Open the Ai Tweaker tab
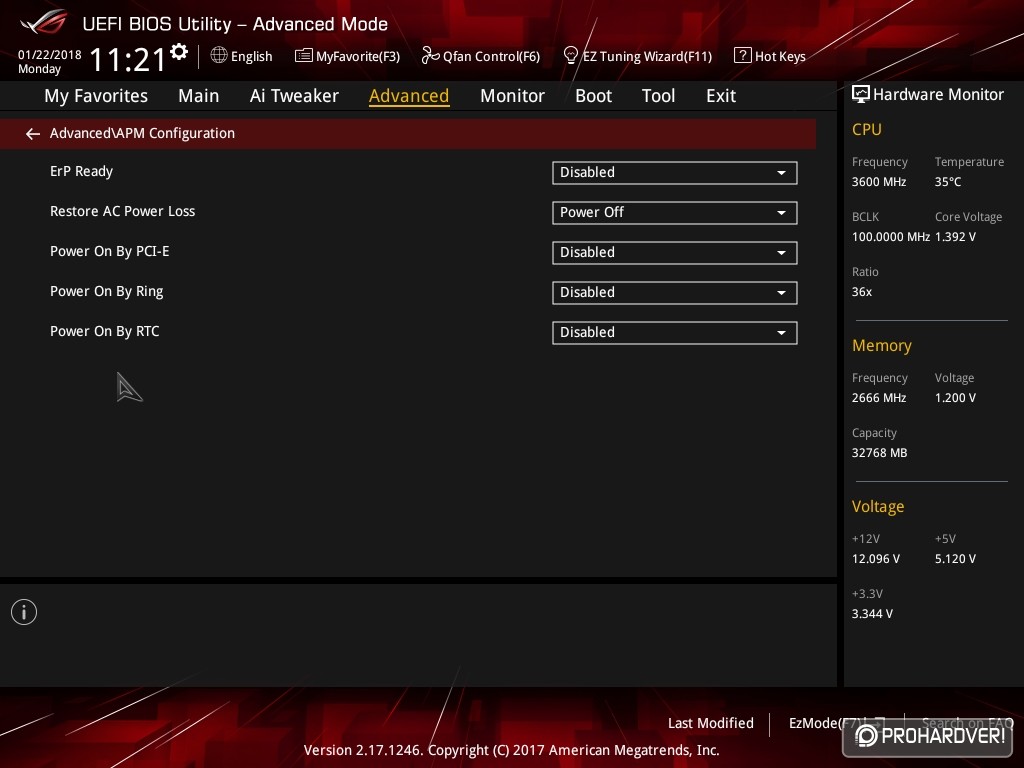This screenshot has width=1024, height=768. (294, 96)
